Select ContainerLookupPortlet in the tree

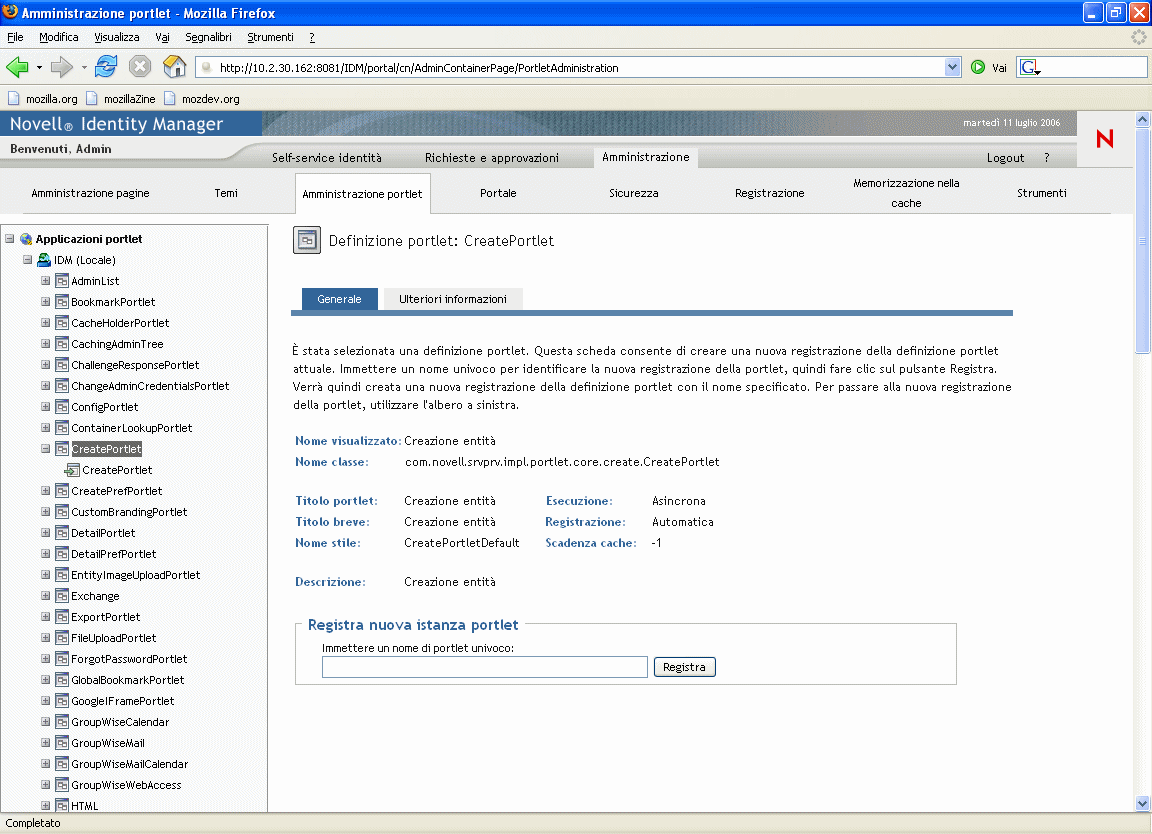pos(132,428)
